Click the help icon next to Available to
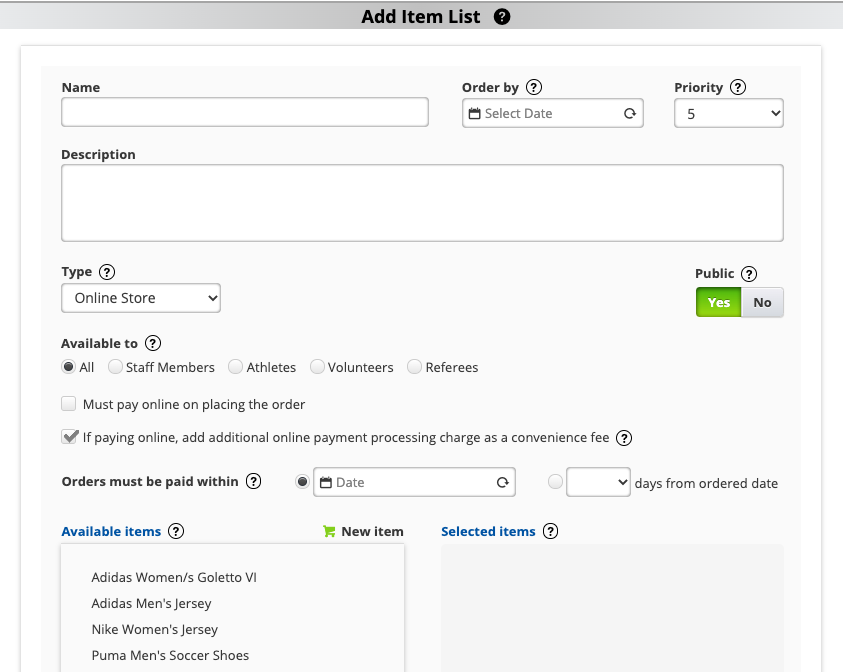The width and height of the screenshot is (843, 672). [152, 343]
